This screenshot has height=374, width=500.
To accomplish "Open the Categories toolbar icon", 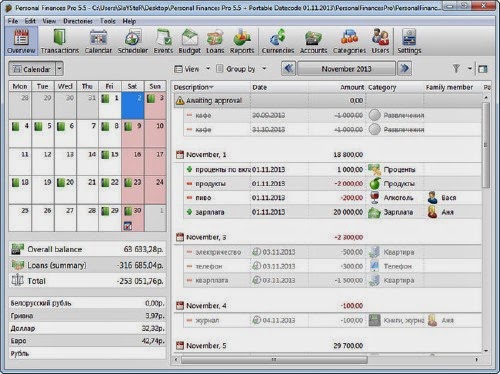I will pyautogui.click(x=349, y=41).
